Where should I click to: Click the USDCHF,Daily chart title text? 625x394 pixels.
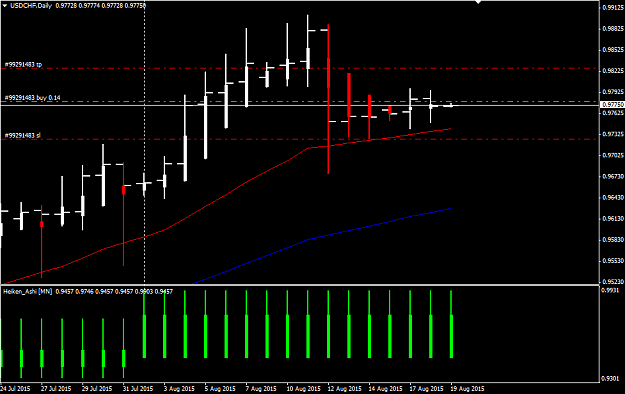coord(31,6)
